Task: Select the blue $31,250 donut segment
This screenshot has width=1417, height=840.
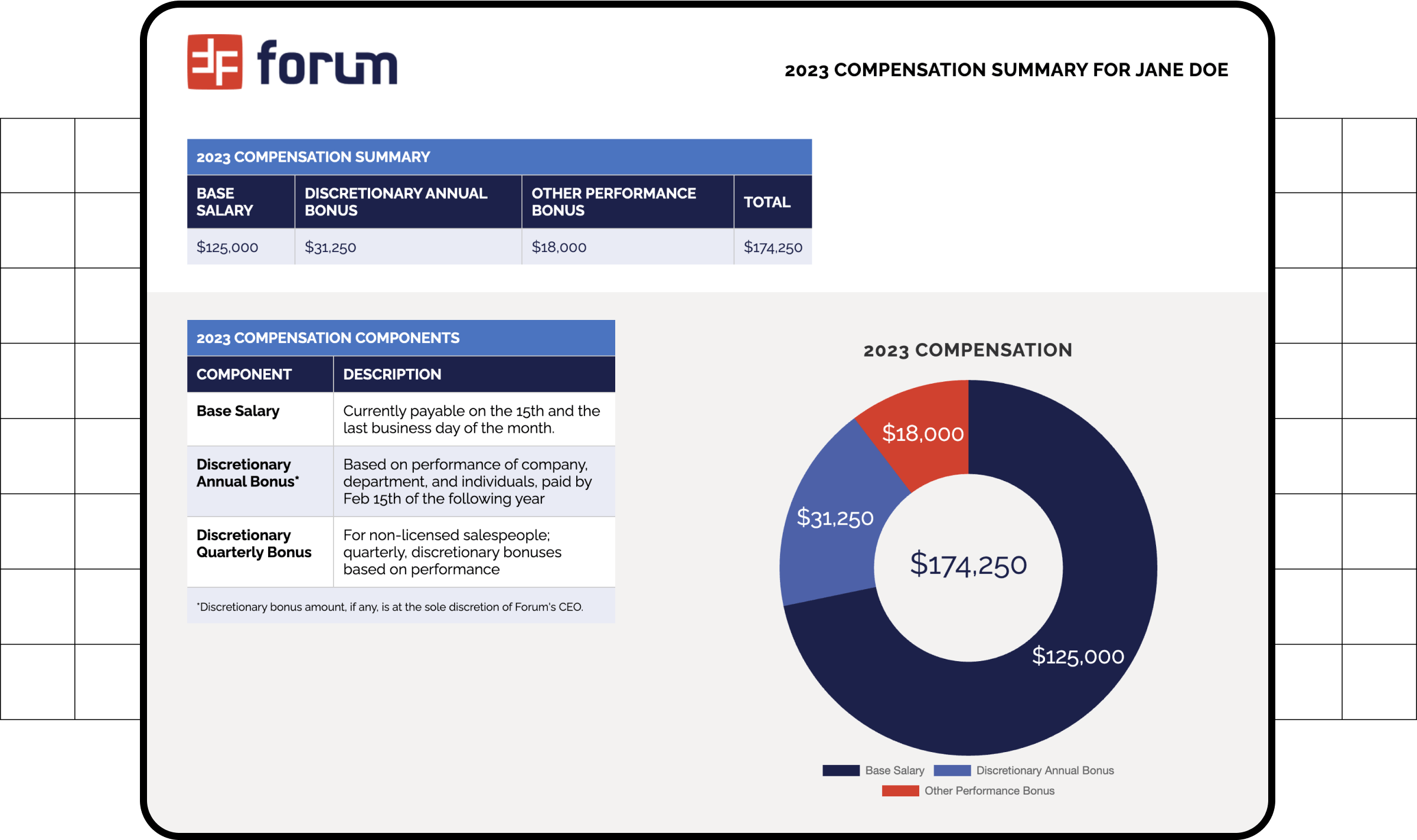Action: pos(834,518)
